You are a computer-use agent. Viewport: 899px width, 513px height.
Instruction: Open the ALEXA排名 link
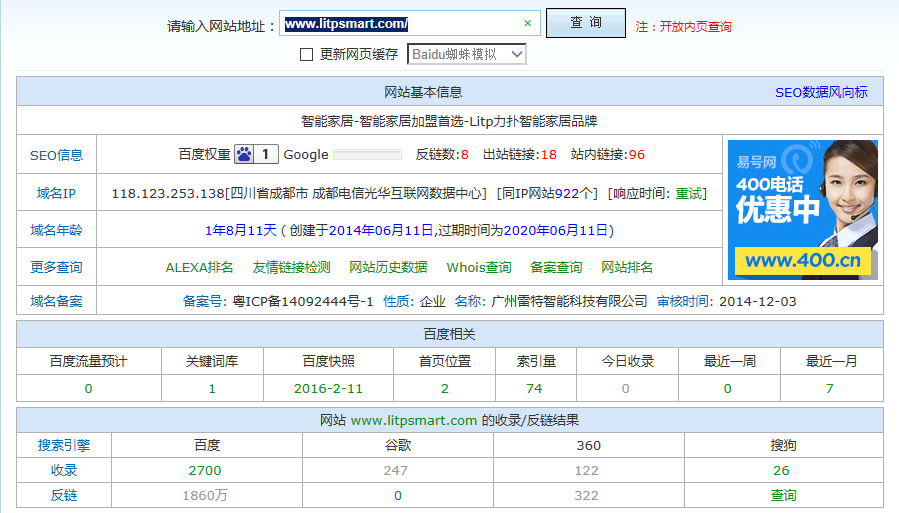pyautogui.click(x=199, y=268)
